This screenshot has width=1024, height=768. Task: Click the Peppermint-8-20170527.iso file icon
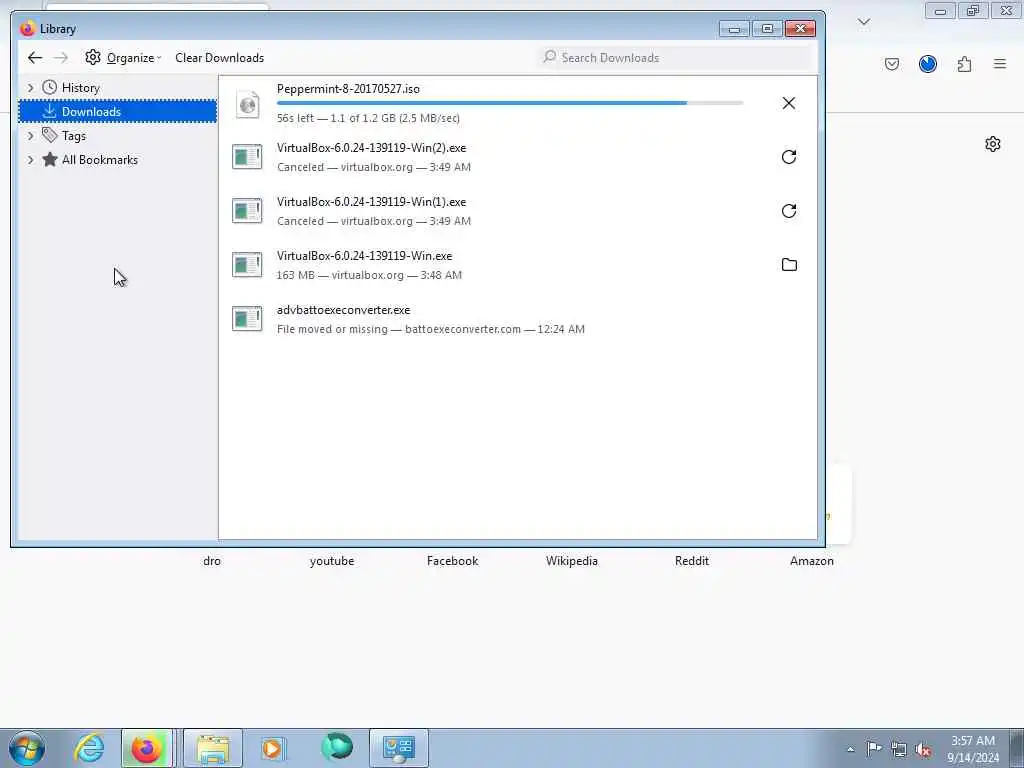coord(248,104)
